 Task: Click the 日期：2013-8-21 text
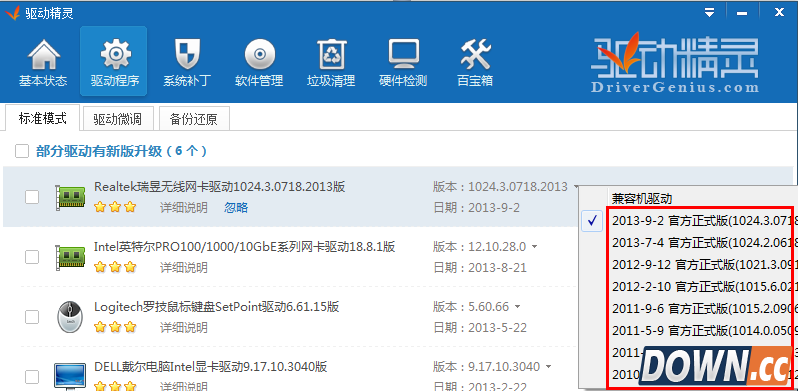click(x=480, y=267)
